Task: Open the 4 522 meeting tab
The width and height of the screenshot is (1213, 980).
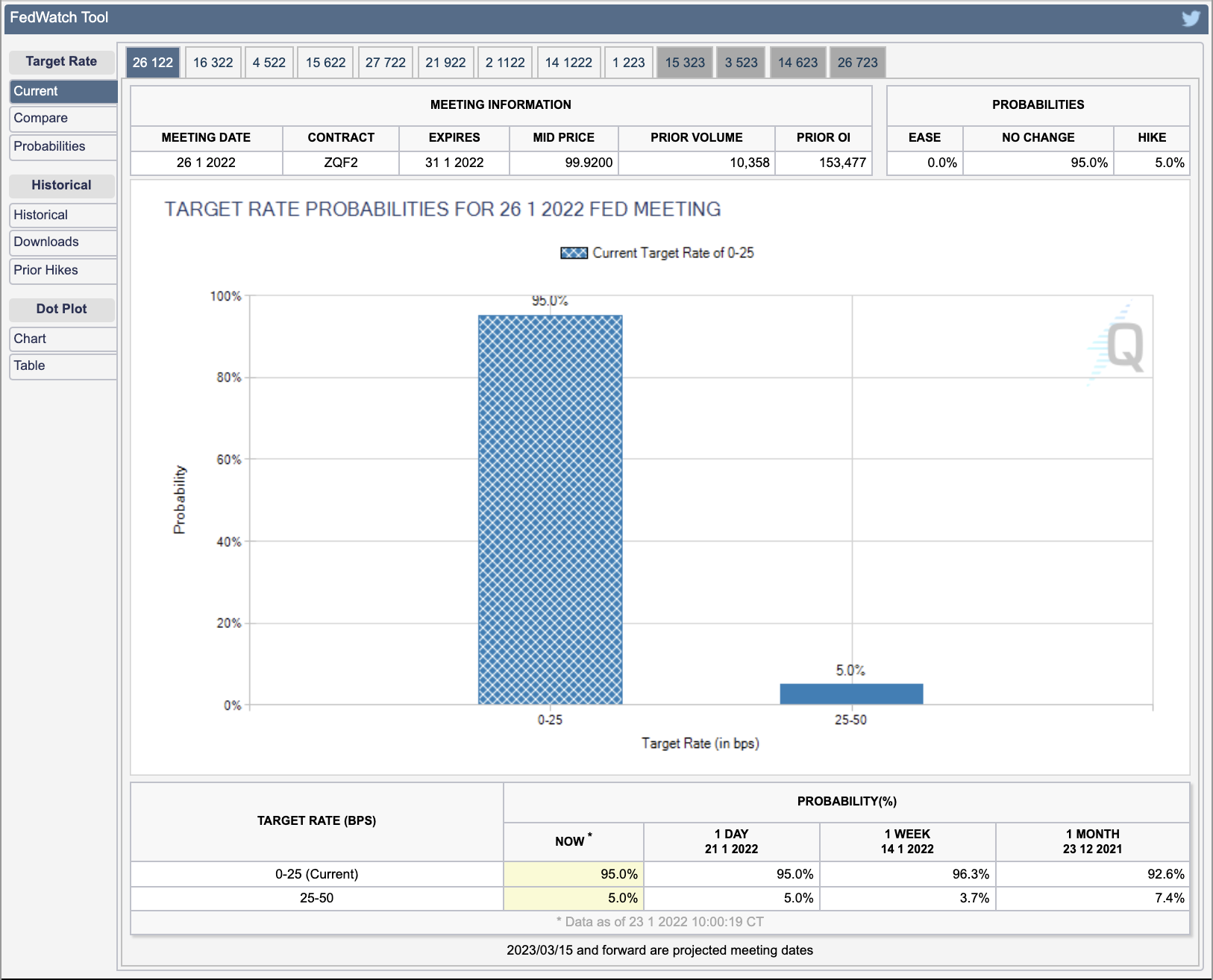Action: coord(269,63)
